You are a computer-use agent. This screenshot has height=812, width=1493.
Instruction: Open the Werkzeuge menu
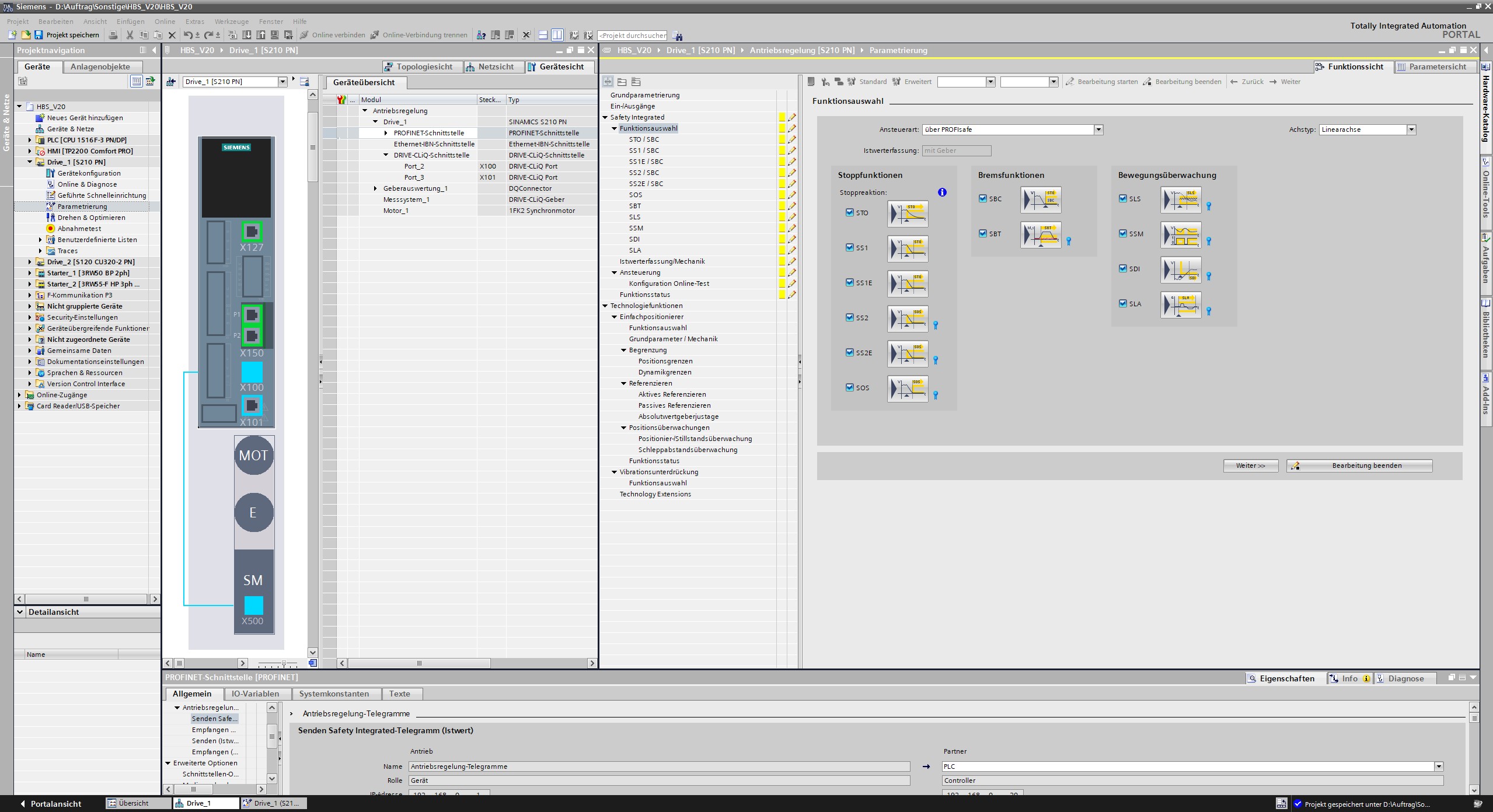(231, 22)
